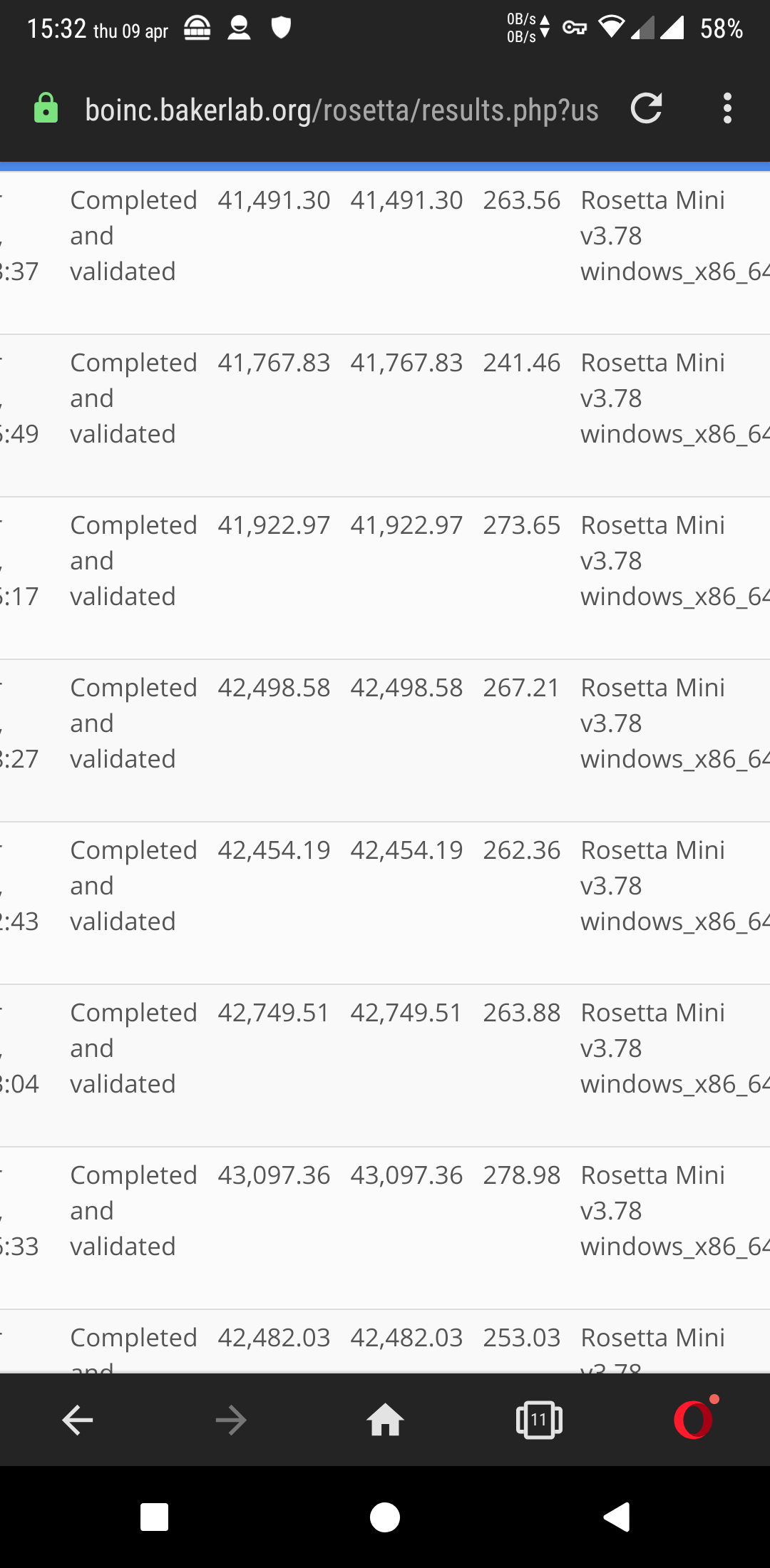Tap the browser home icon
This screenshot has height=1568, width=770.
click(385, 1420)
